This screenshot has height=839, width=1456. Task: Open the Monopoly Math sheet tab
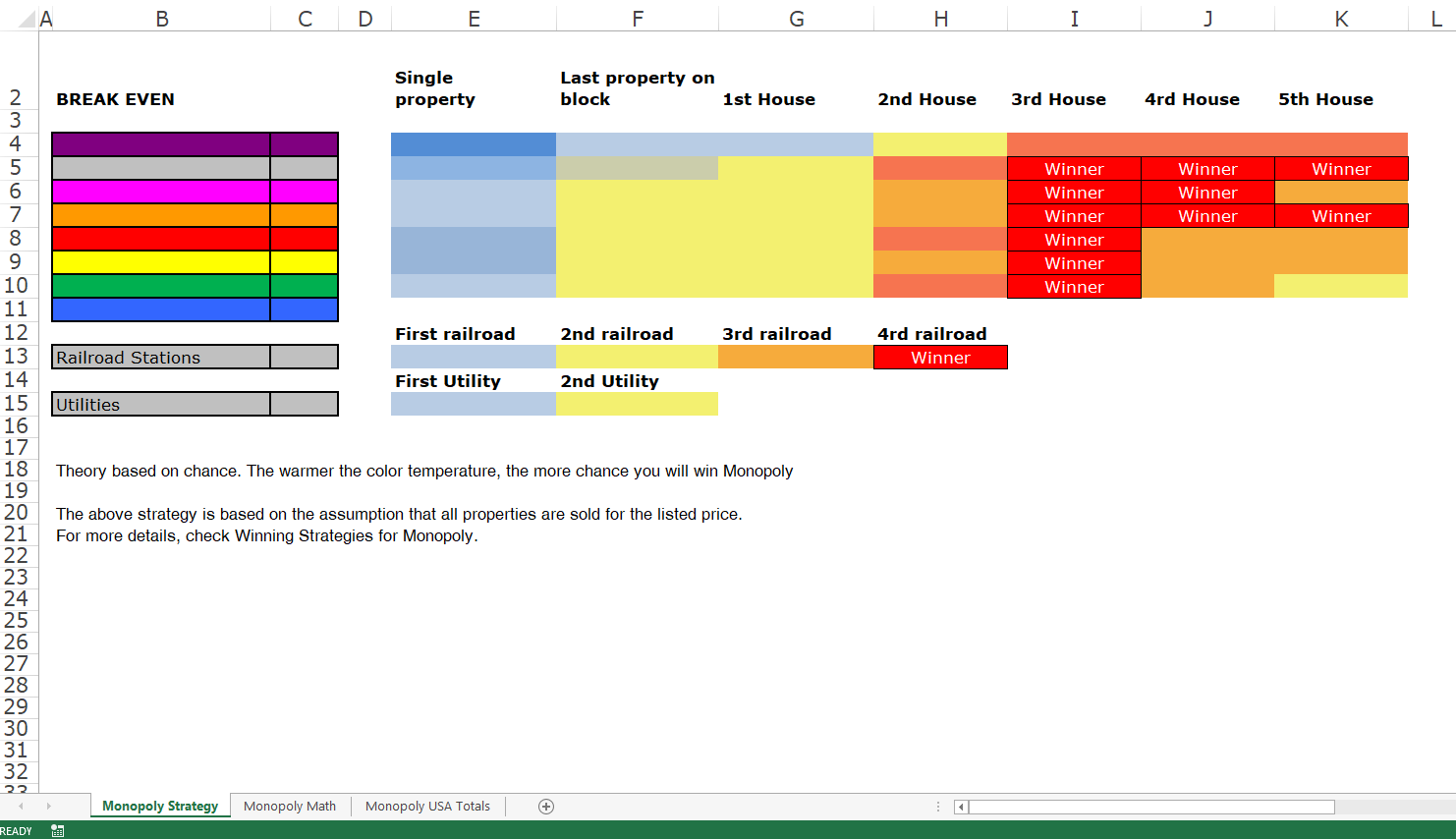pyautogui.click(x=290, y=807)
